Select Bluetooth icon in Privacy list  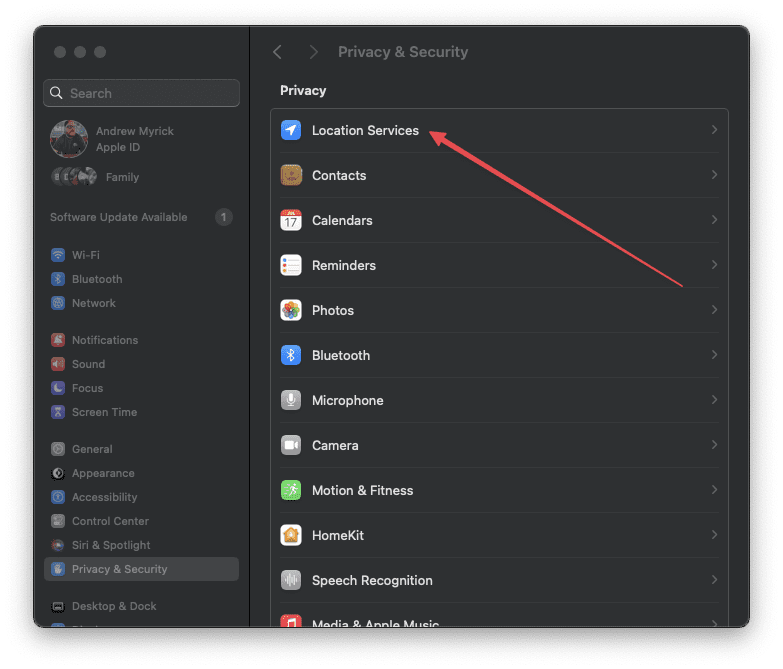click(291, 355)
